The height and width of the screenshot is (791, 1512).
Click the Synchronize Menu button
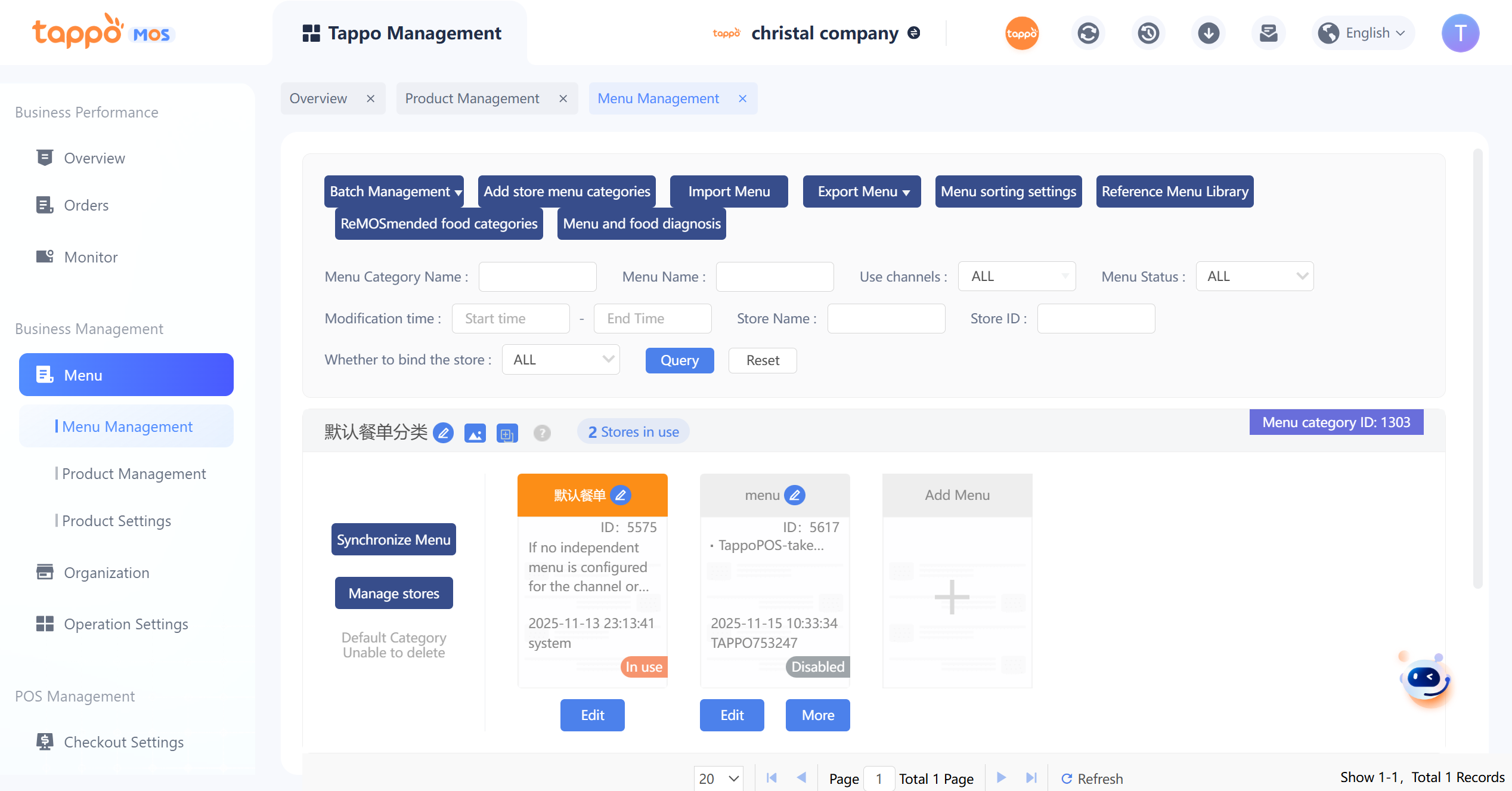pos(394,539)
